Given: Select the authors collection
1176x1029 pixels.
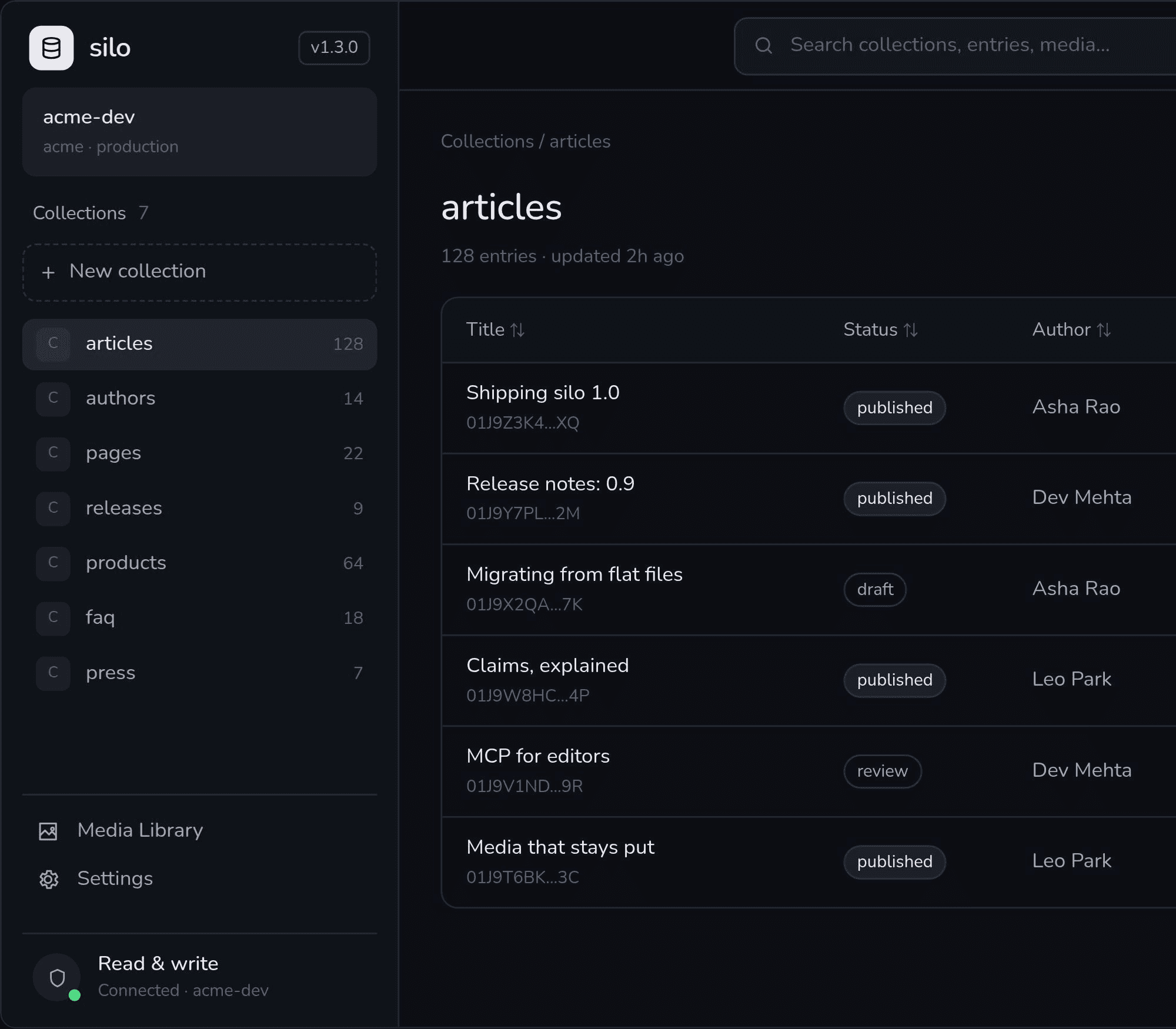Looking at the screenshot, I should 199,399.
